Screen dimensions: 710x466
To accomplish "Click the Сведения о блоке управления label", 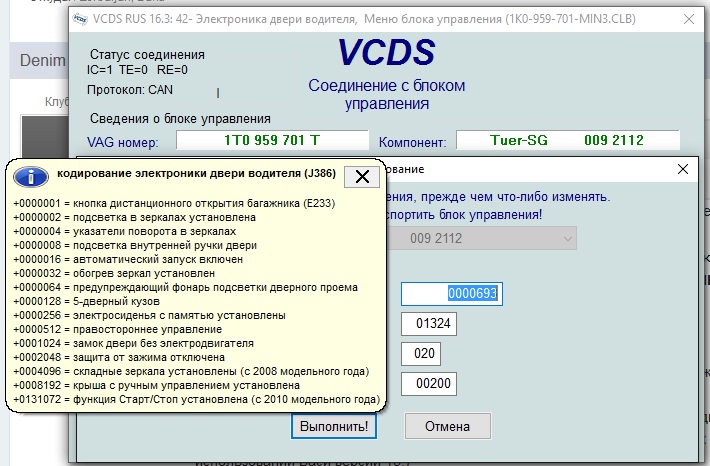I will point(180,119).
